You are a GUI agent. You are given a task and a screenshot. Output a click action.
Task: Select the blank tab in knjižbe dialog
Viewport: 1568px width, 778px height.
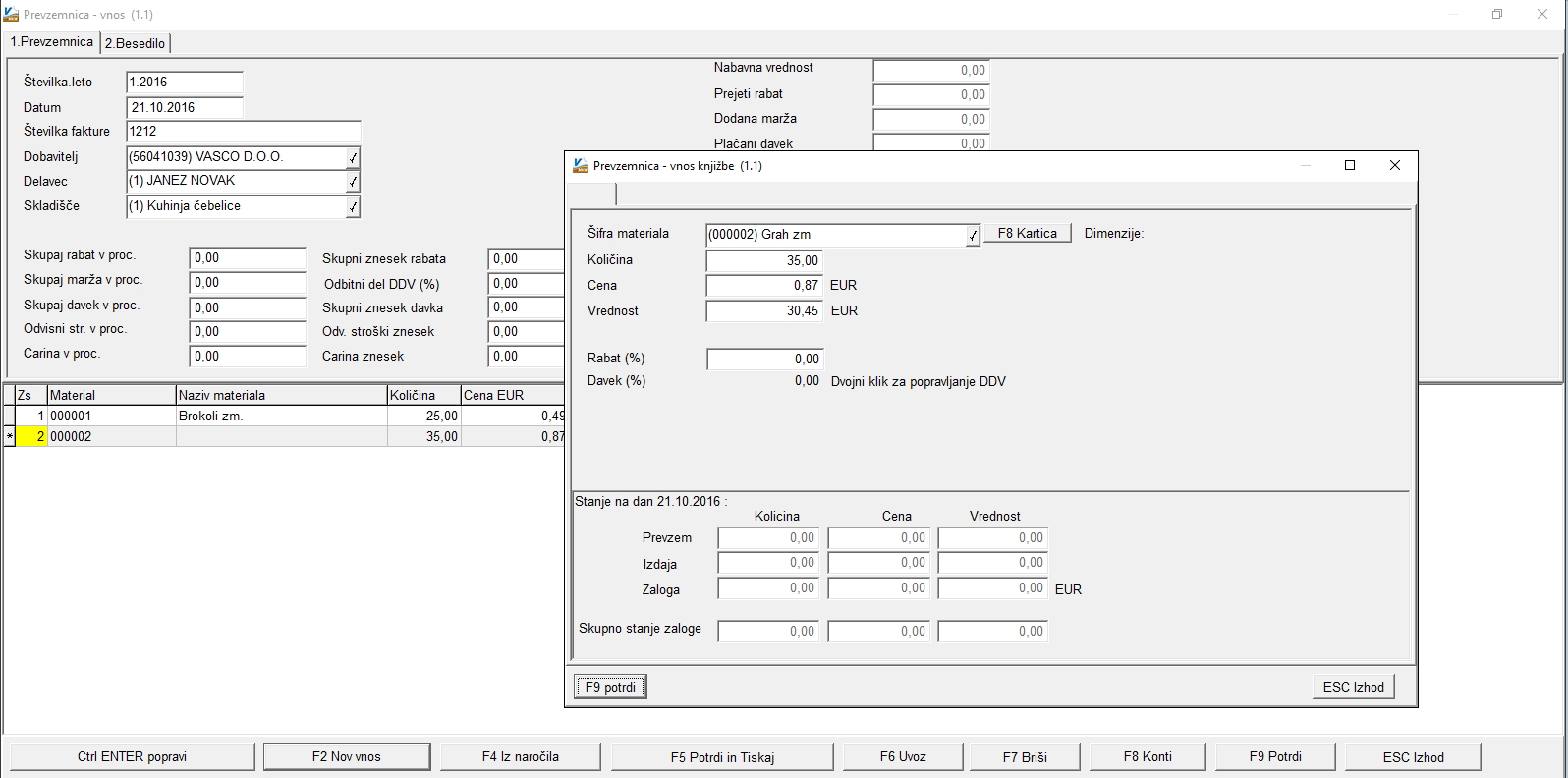pos(593,194)
